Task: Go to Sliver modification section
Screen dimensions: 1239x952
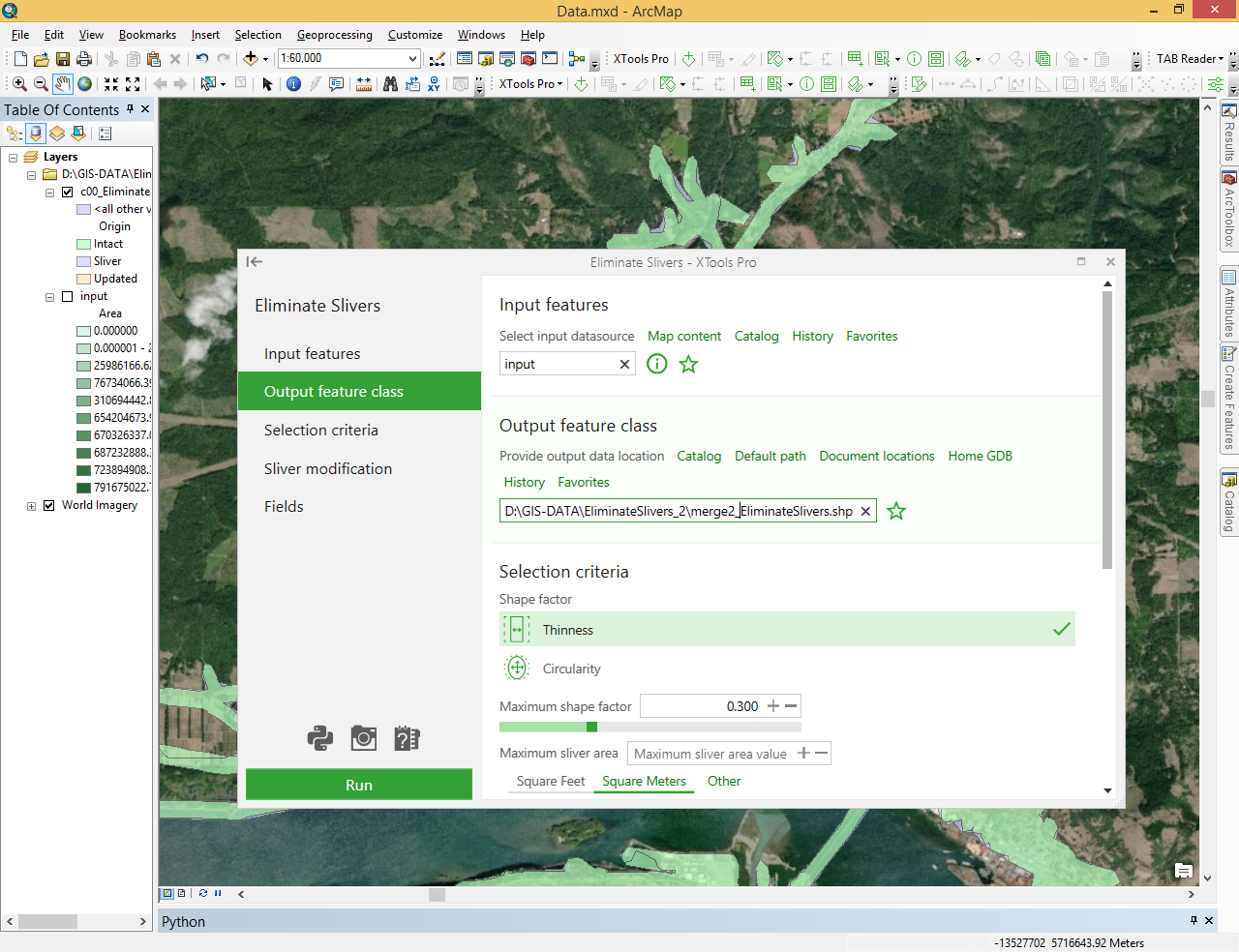Action: 359,468
